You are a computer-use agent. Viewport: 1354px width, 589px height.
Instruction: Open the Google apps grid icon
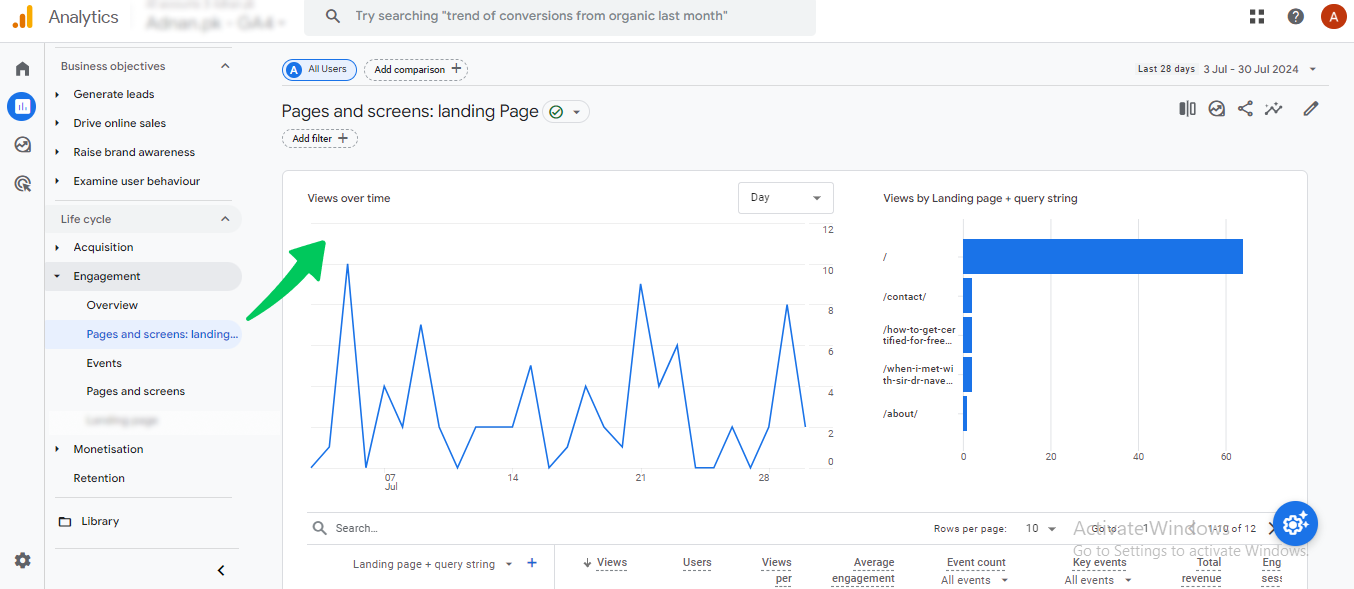click(x=1257, y=16)
